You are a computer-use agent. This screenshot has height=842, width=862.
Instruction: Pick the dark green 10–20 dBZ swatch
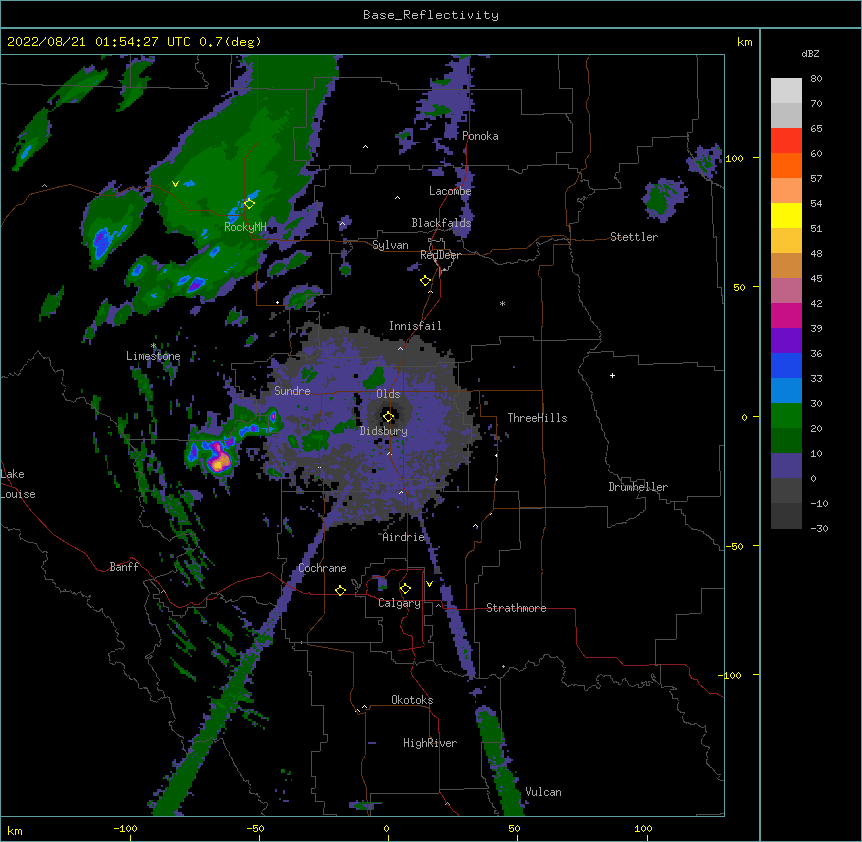pos(786,441)
